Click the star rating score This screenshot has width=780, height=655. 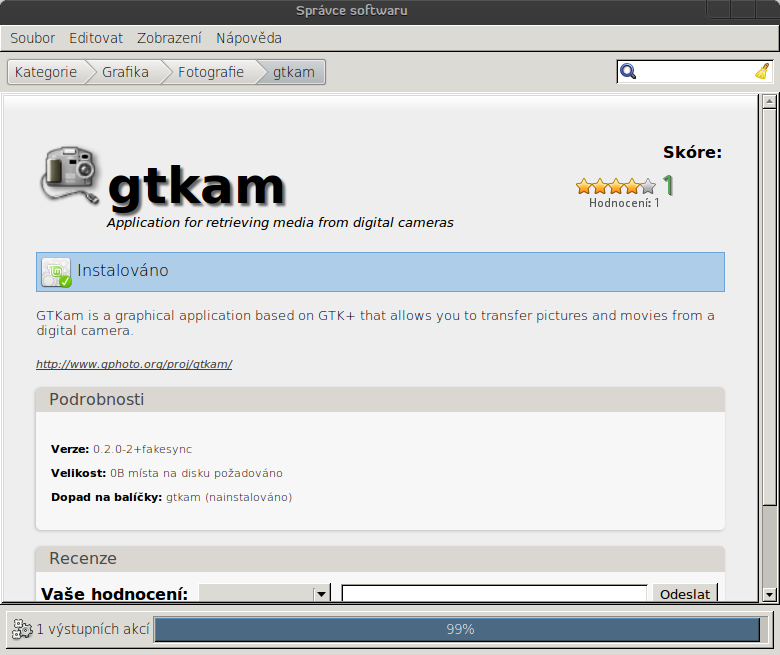point(616,187)
